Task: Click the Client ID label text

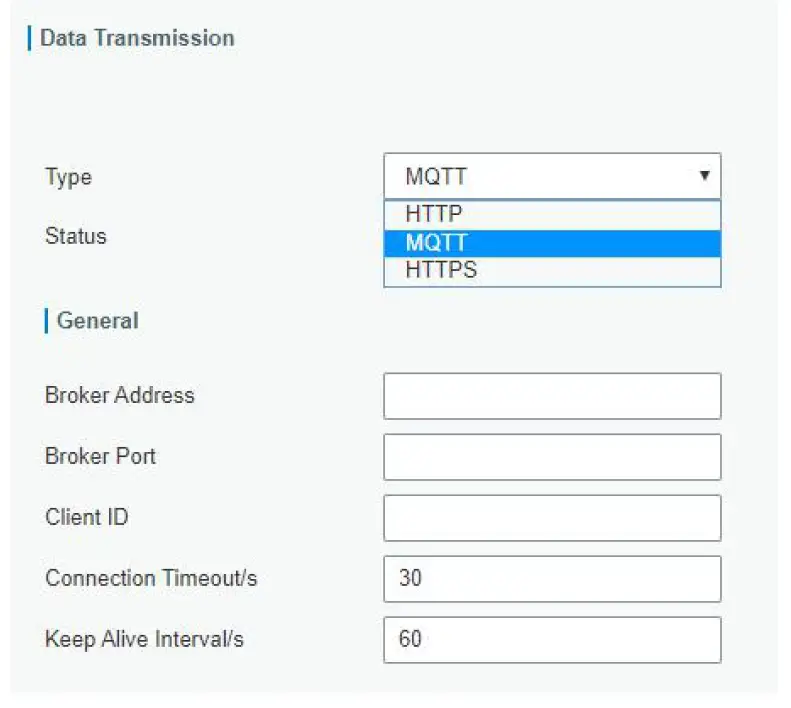Action: pyautogui.click(x=87, y=517)
